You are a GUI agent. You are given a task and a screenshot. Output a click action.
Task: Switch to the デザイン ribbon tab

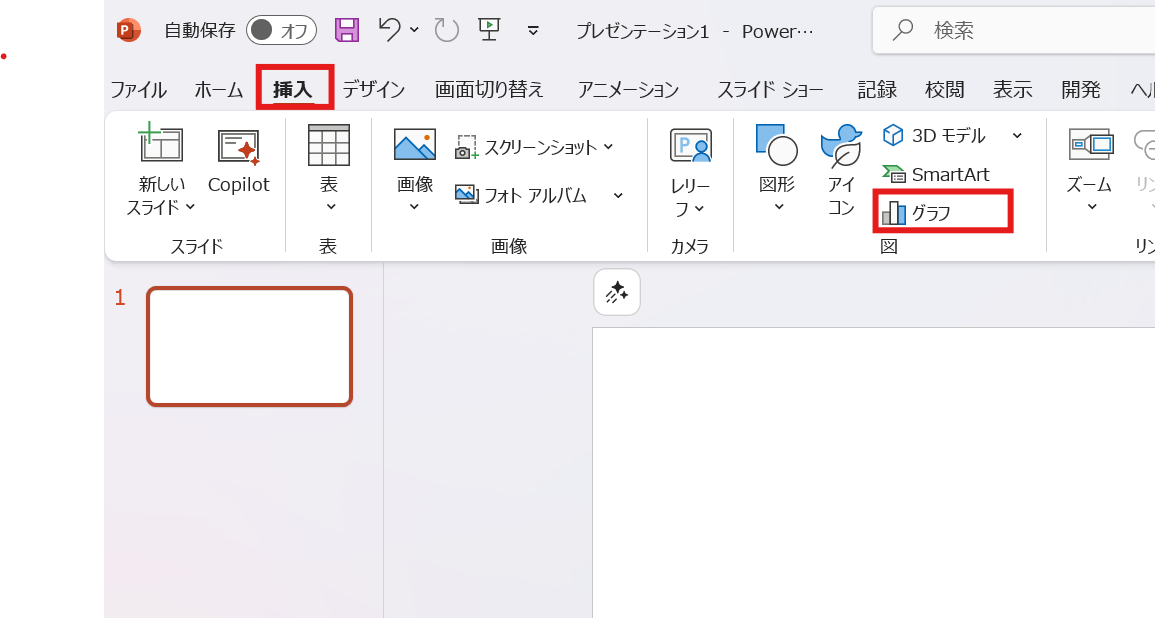pyautogui.click(x=372, y=89)
